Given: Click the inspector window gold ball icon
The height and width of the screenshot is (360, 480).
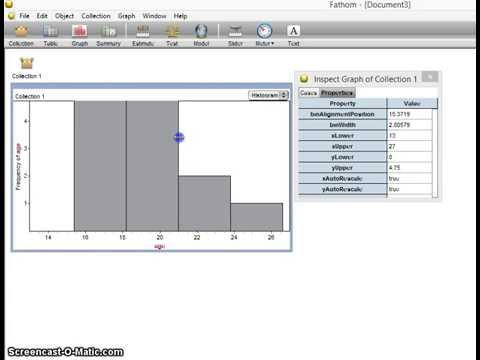Looking at the screenshot, I should pos(304,79).
